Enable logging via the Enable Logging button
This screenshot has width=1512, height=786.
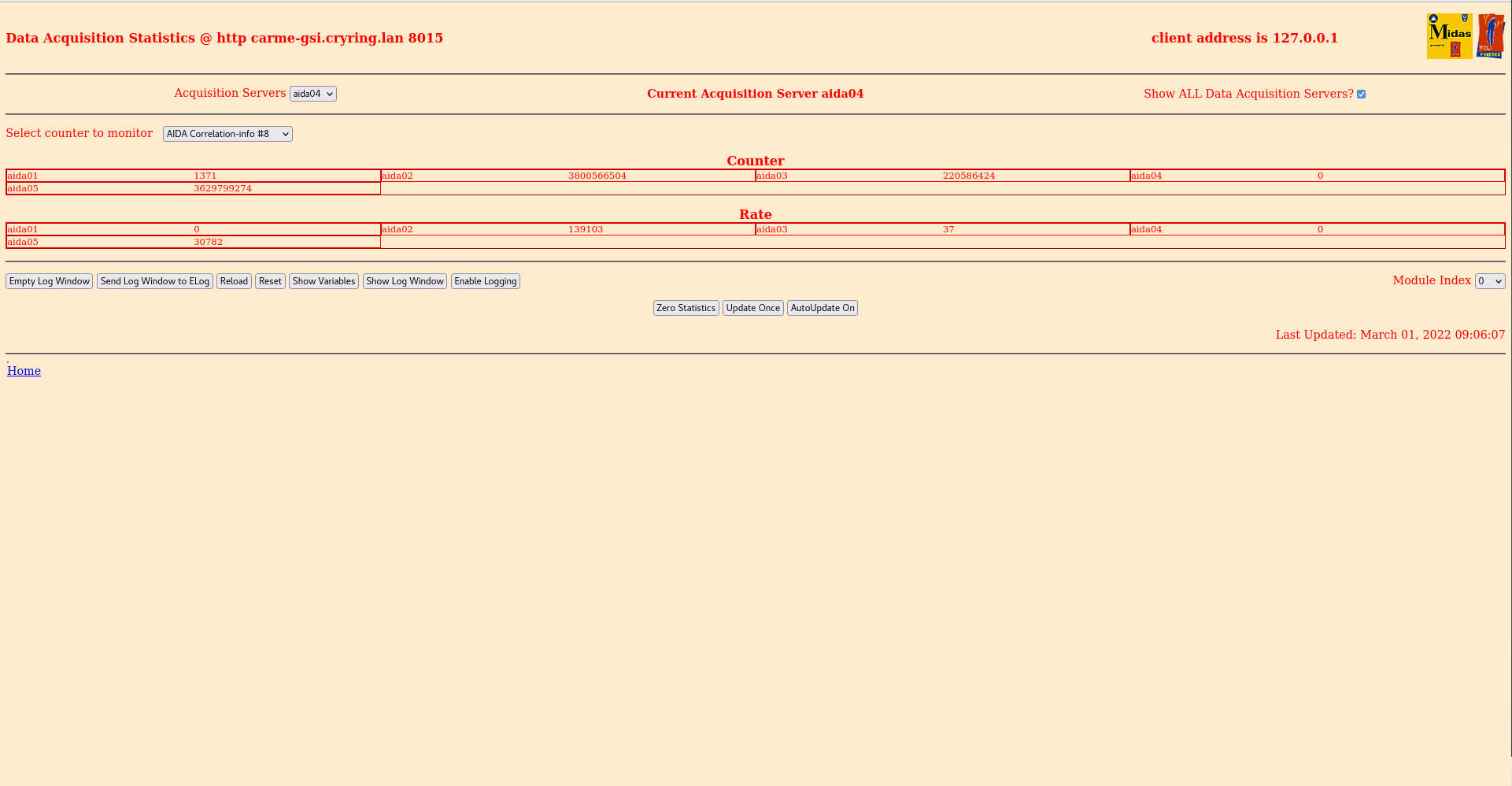485,280
